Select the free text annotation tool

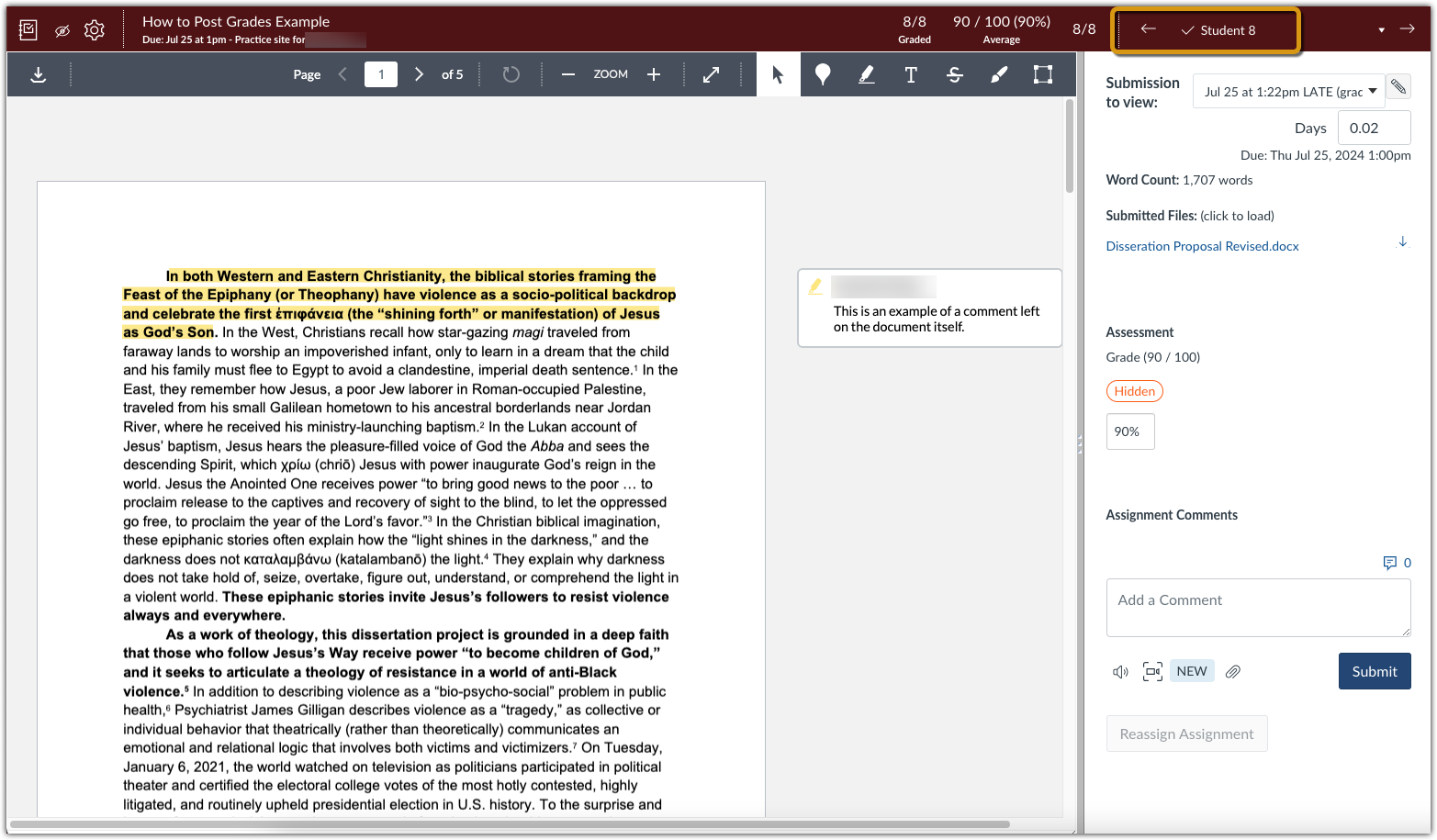click(x=911, y=74)
